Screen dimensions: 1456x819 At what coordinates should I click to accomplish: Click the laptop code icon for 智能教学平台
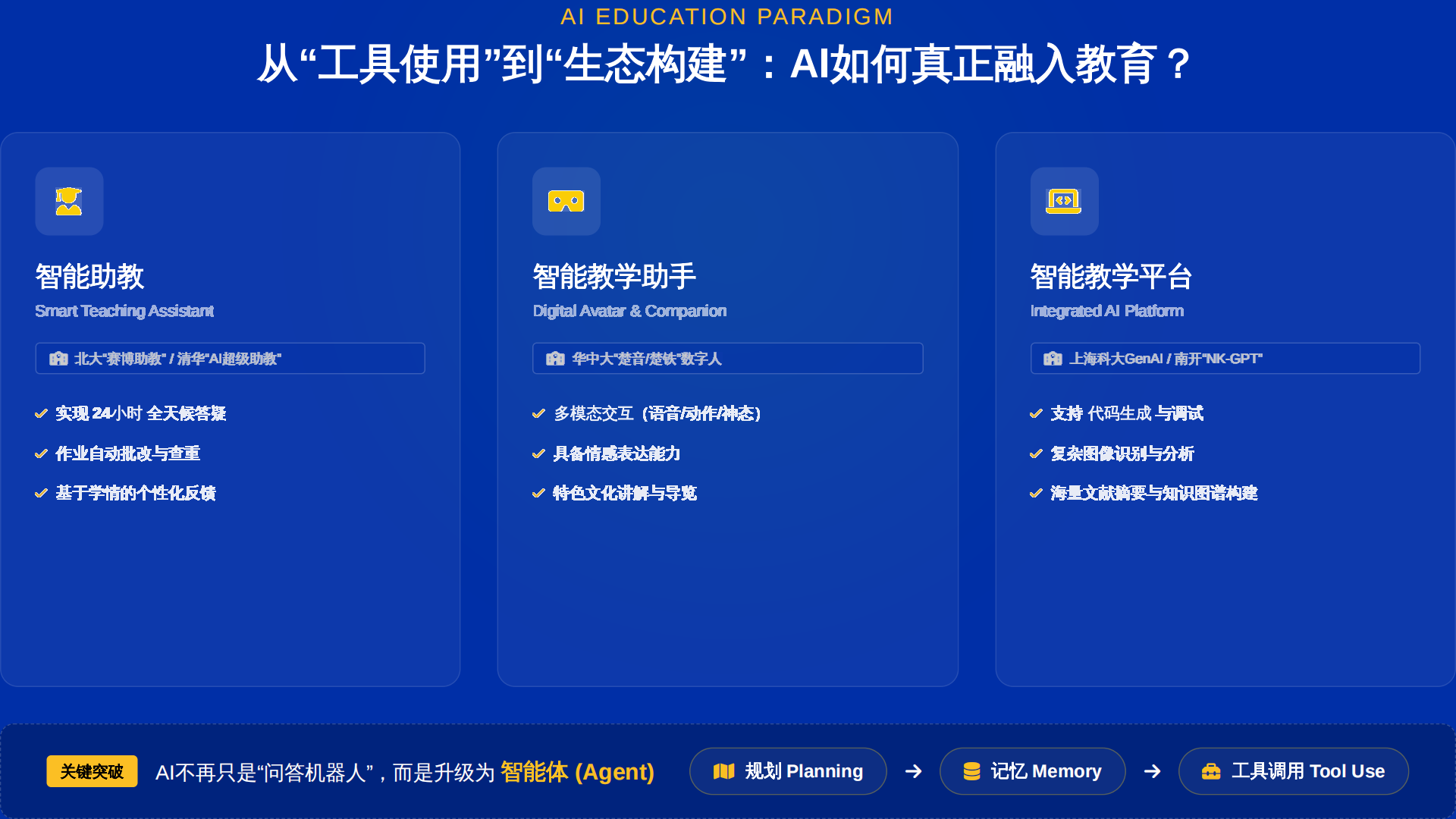click(x=1064, y=202)
